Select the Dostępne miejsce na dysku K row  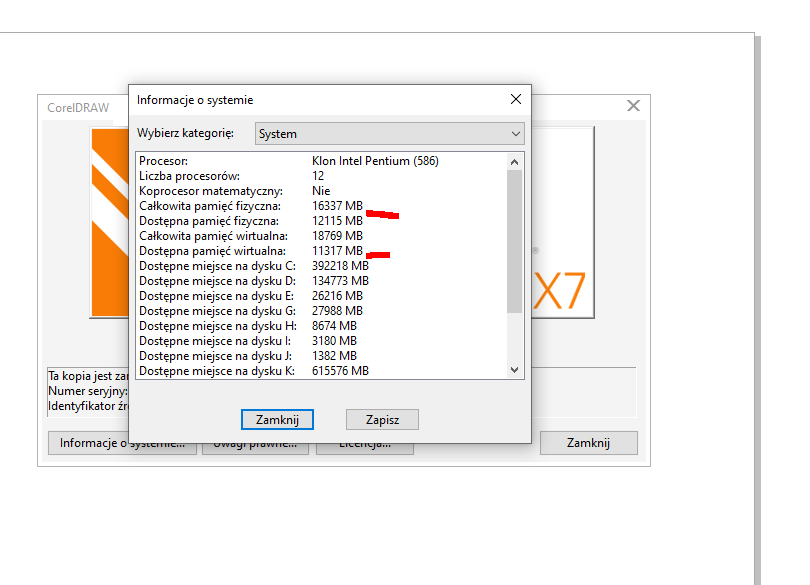(322, 371)
